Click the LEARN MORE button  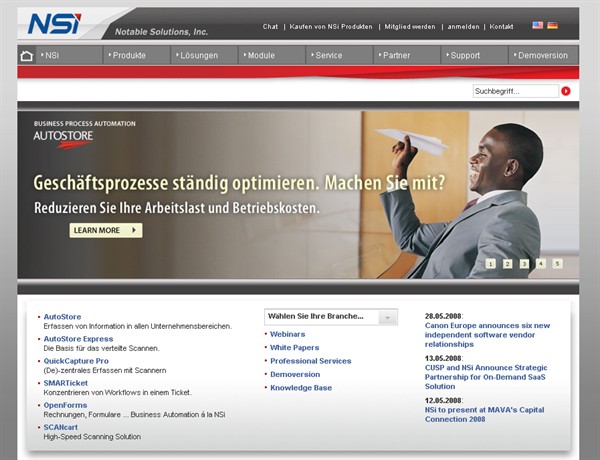(105, 230)
